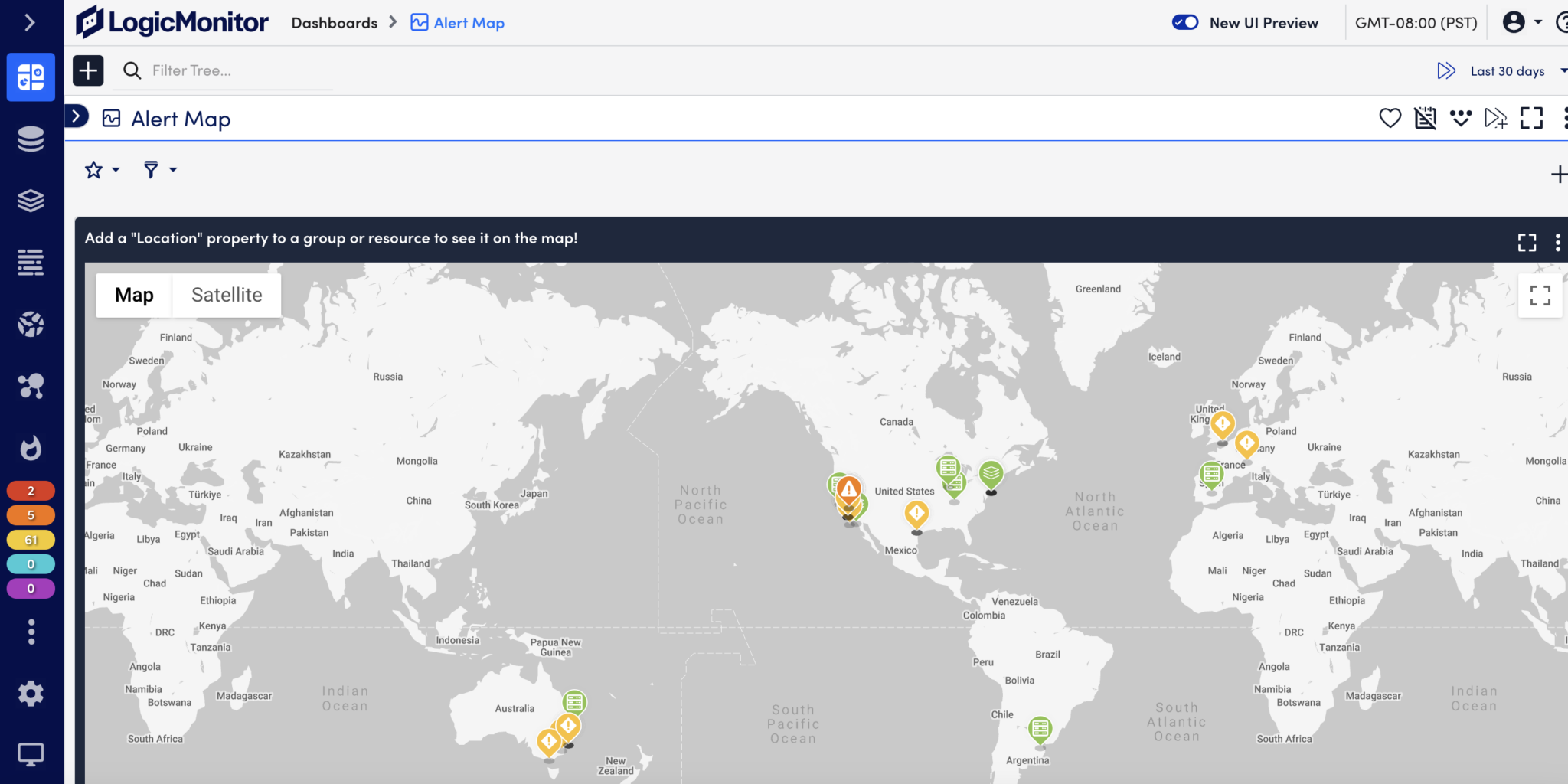
Task: Favorite the Alert Map dashboard via heart icon
Action: (1390, 118)
